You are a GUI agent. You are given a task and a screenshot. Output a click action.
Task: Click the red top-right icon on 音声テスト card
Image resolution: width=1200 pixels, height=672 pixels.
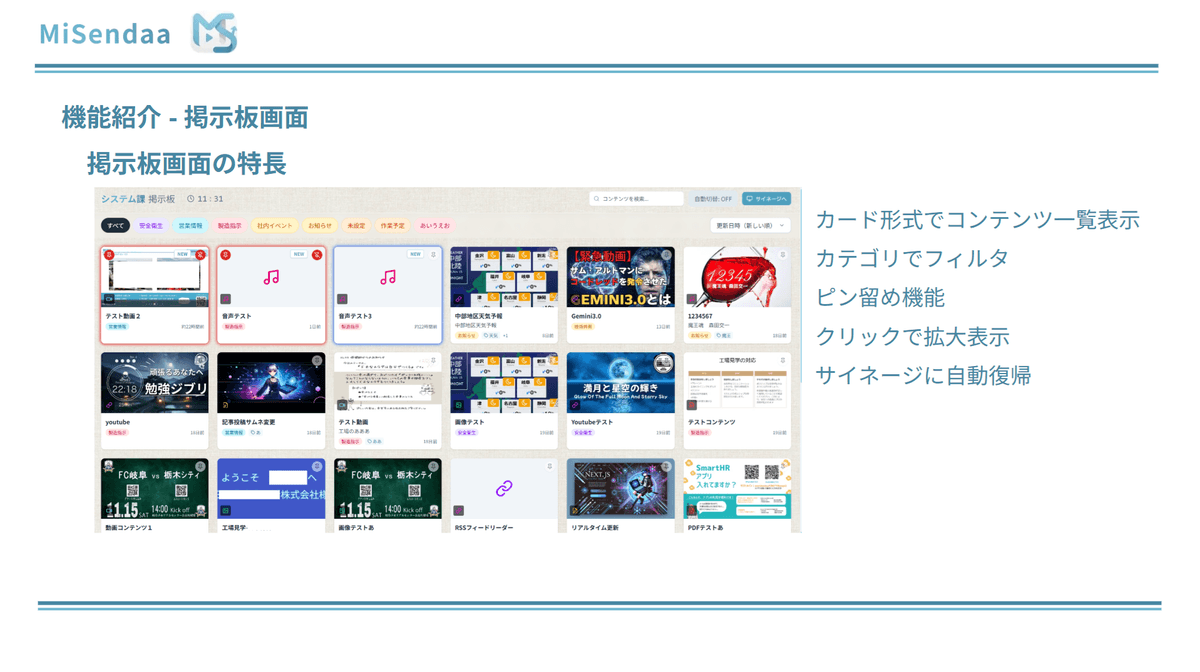pos(316,255)
